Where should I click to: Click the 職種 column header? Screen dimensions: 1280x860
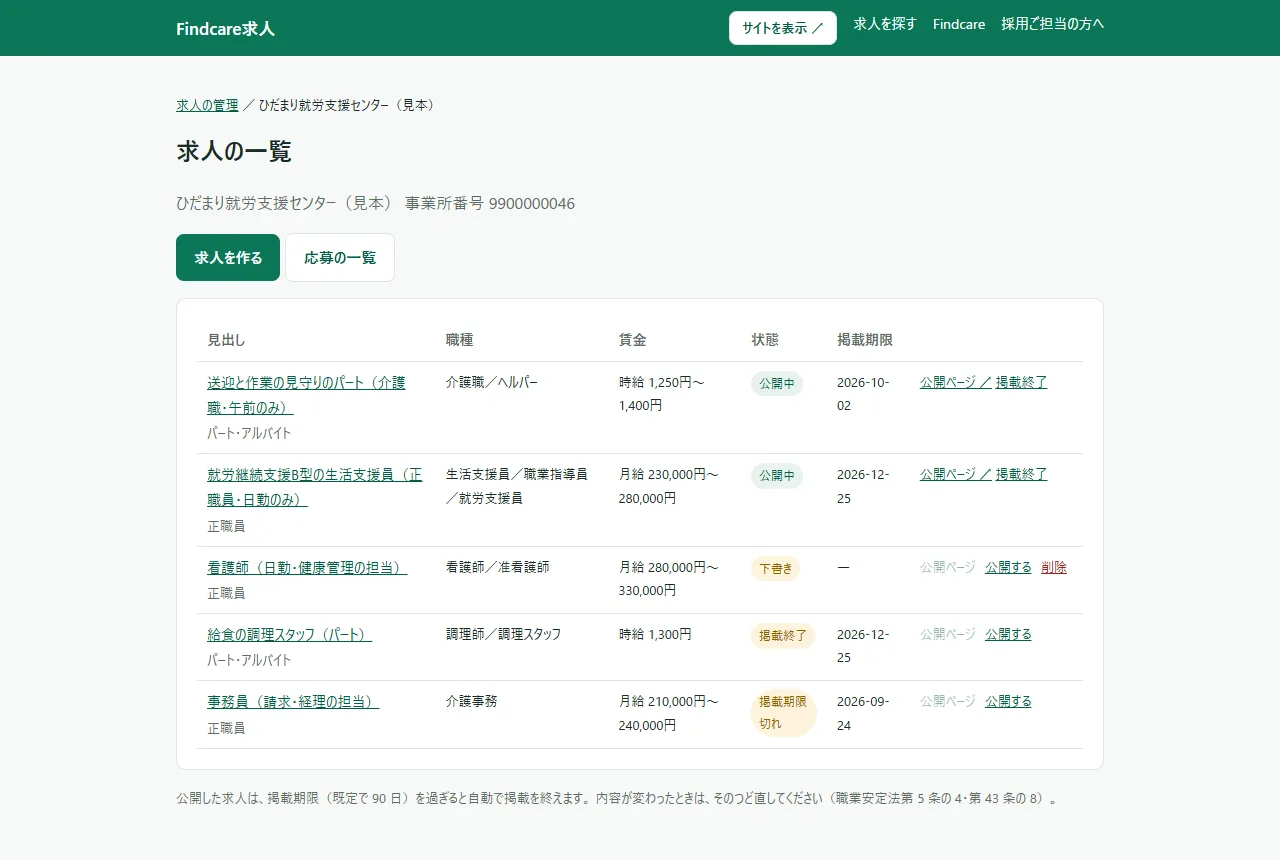coord(459,340)
